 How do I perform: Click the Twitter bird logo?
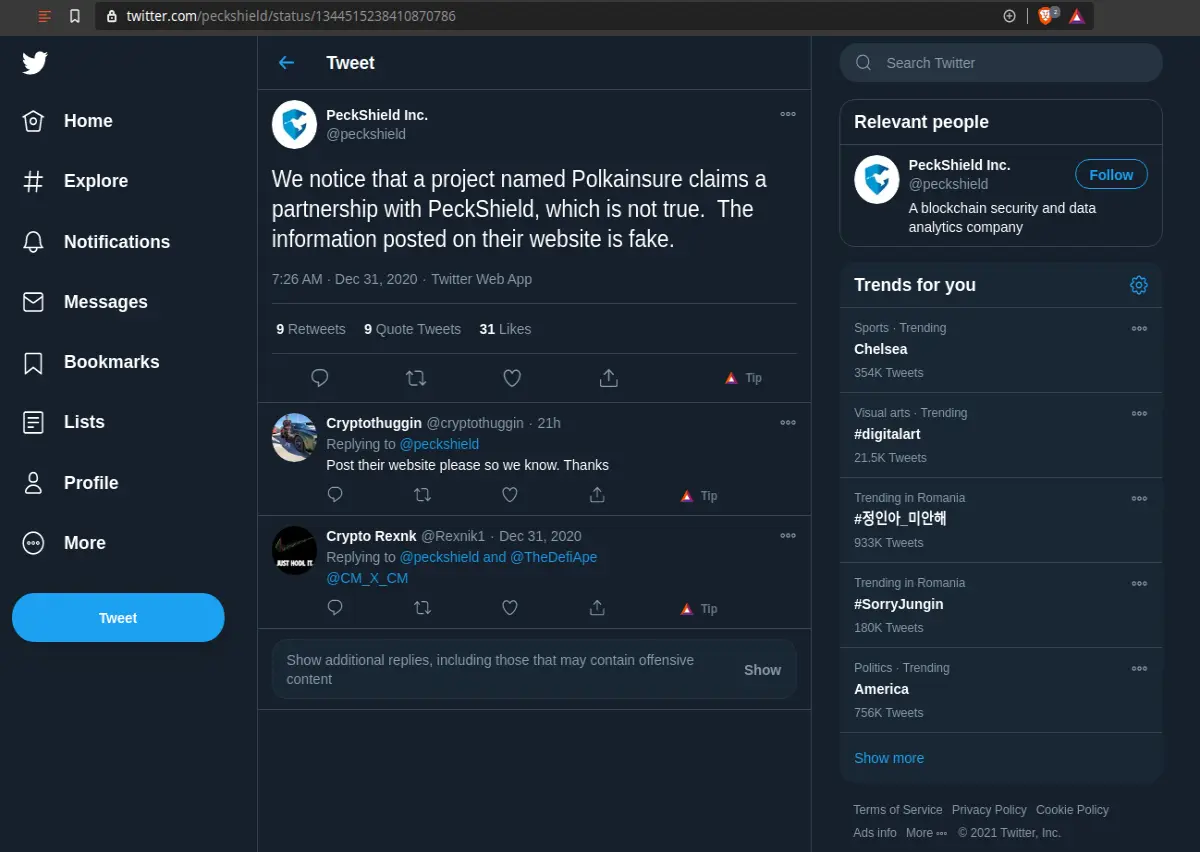[x=35, y=63]
